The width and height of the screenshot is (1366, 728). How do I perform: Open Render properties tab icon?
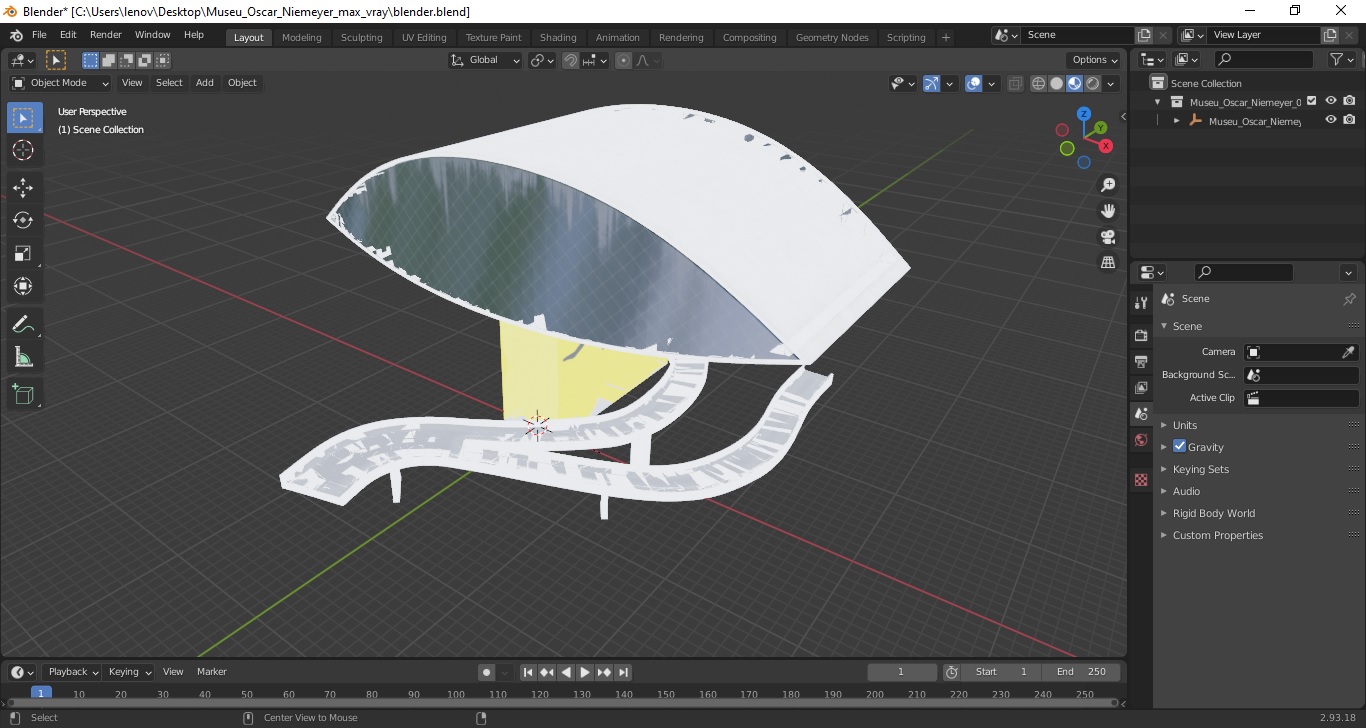[x=1141, y=335]
